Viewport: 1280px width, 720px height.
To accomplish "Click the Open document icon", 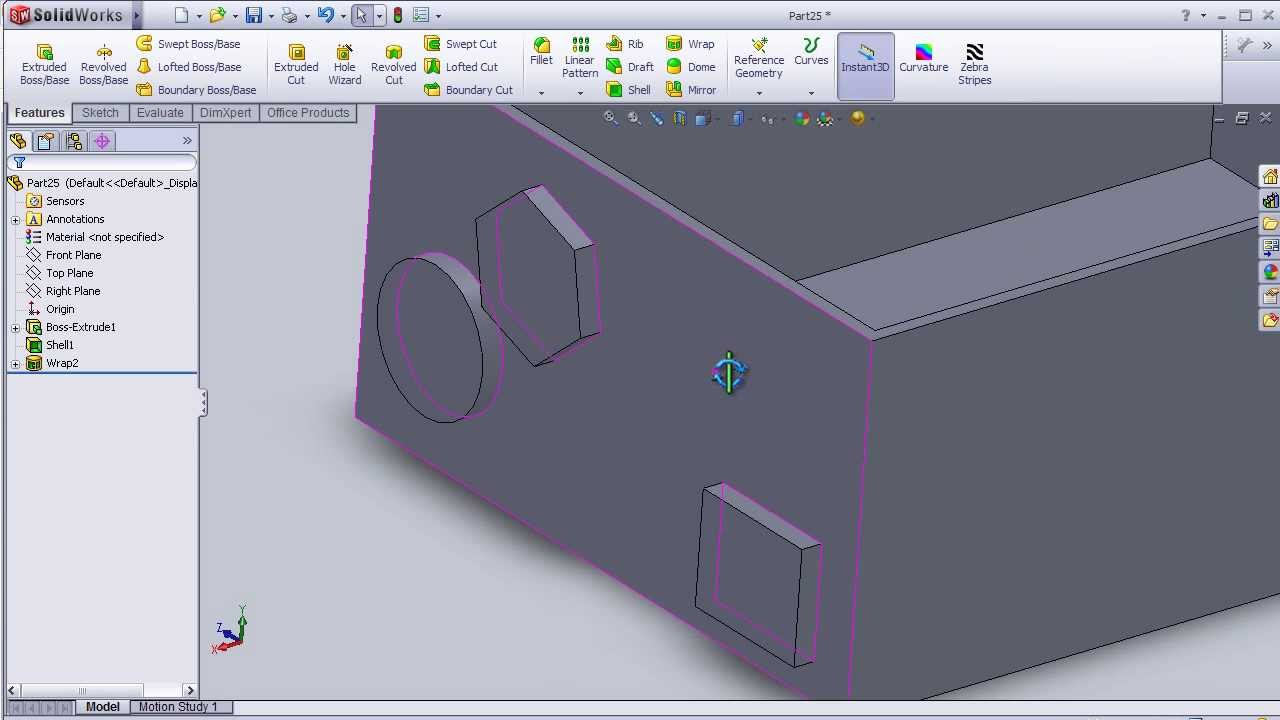I will (217, 15).
